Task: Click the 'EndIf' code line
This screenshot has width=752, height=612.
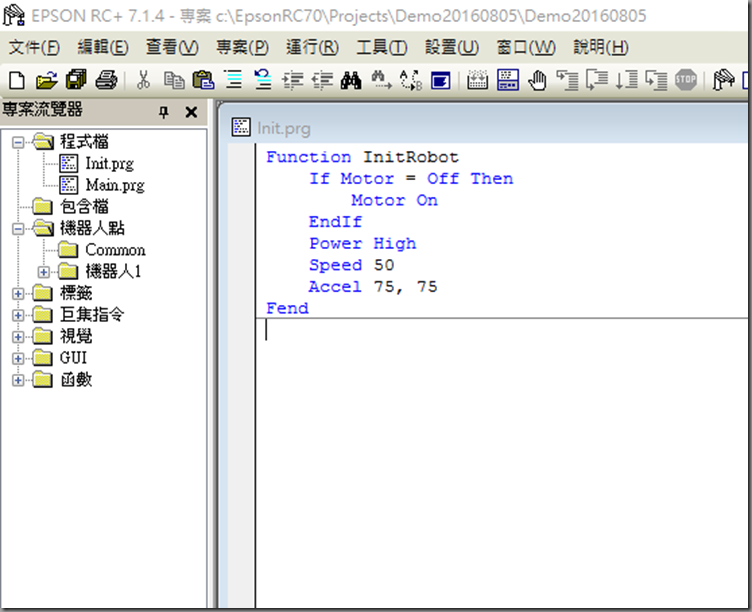Action: point(335,222)
